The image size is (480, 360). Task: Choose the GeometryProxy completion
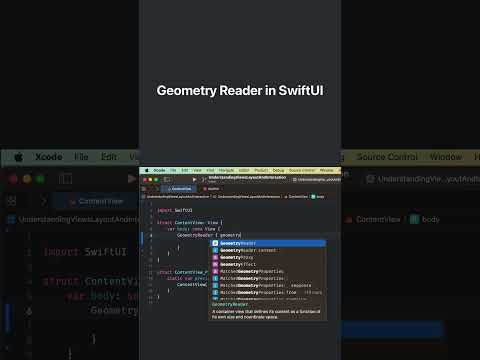tap(269, 257)
